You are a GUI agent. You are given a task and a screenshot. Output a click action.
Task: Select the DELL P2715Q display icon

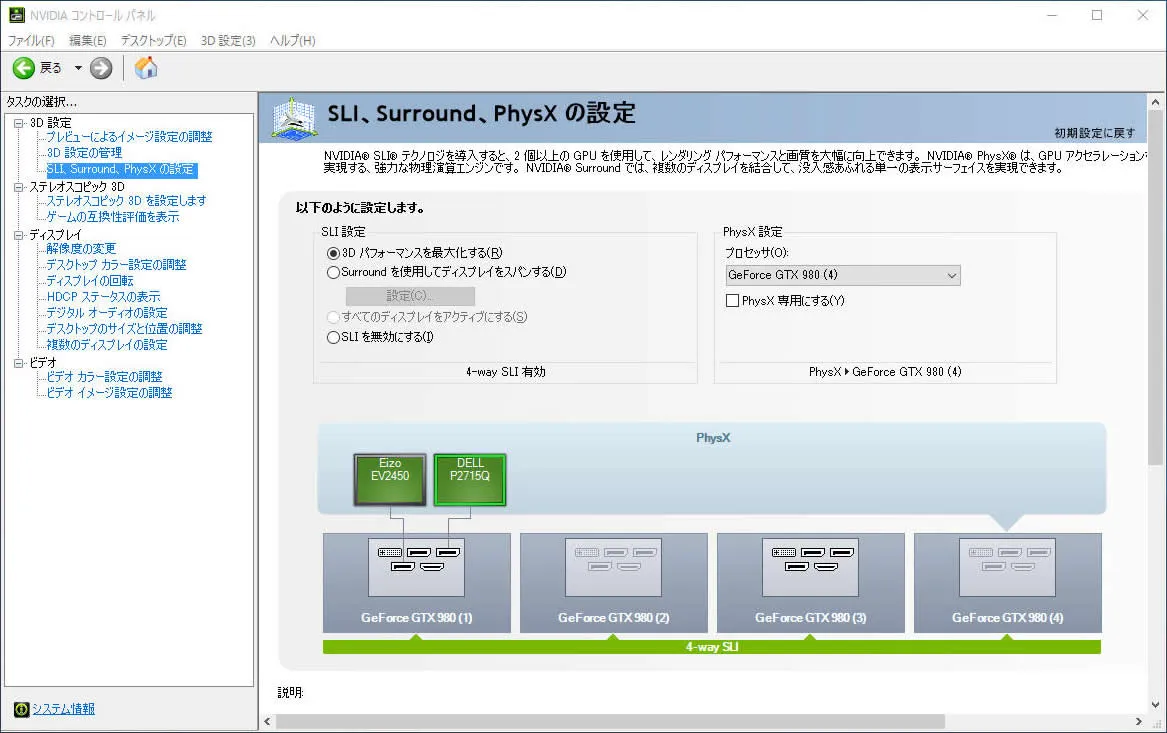point(470,479)
